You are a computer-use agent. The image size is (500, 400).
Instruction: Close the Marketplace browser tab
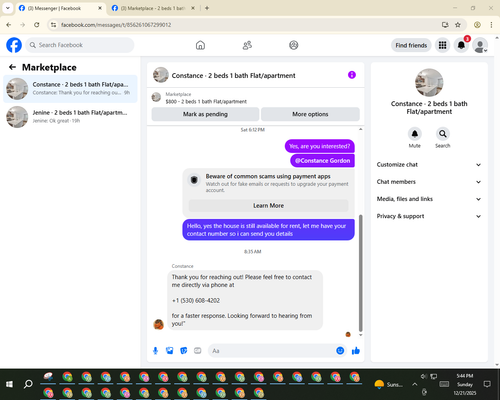pos(193,8)
